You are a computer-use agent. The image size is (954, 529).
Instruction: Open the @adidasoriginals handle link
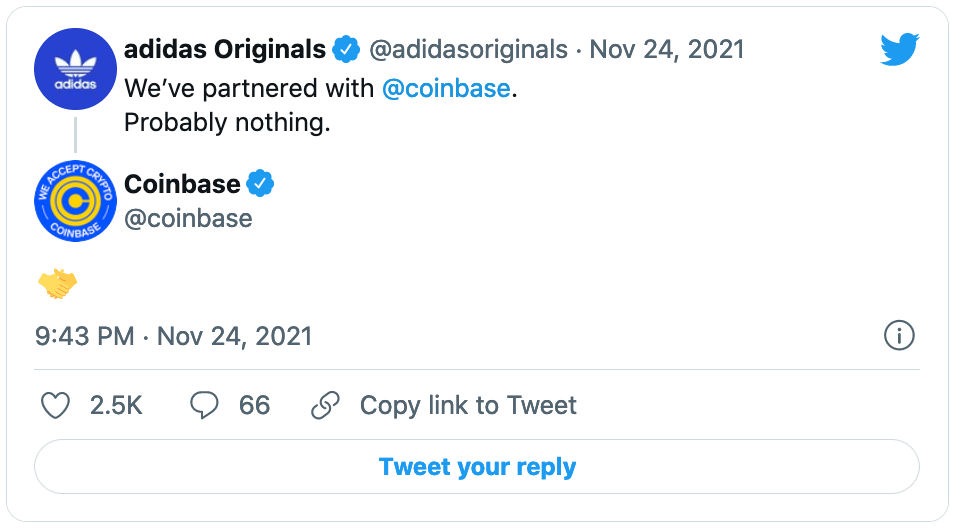(x=468, y=49)
